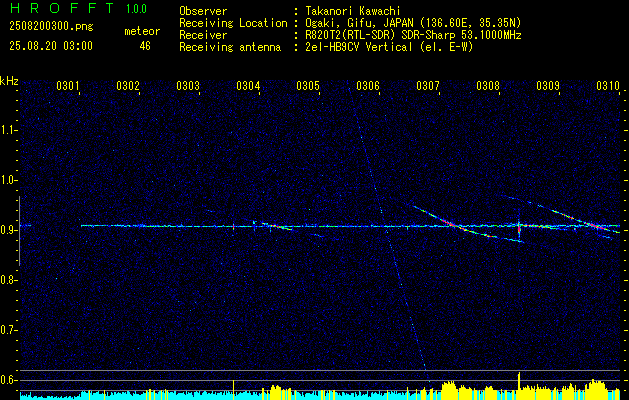Click time marker 0310
Screen dimensions: 629x400
click(608, 86)
